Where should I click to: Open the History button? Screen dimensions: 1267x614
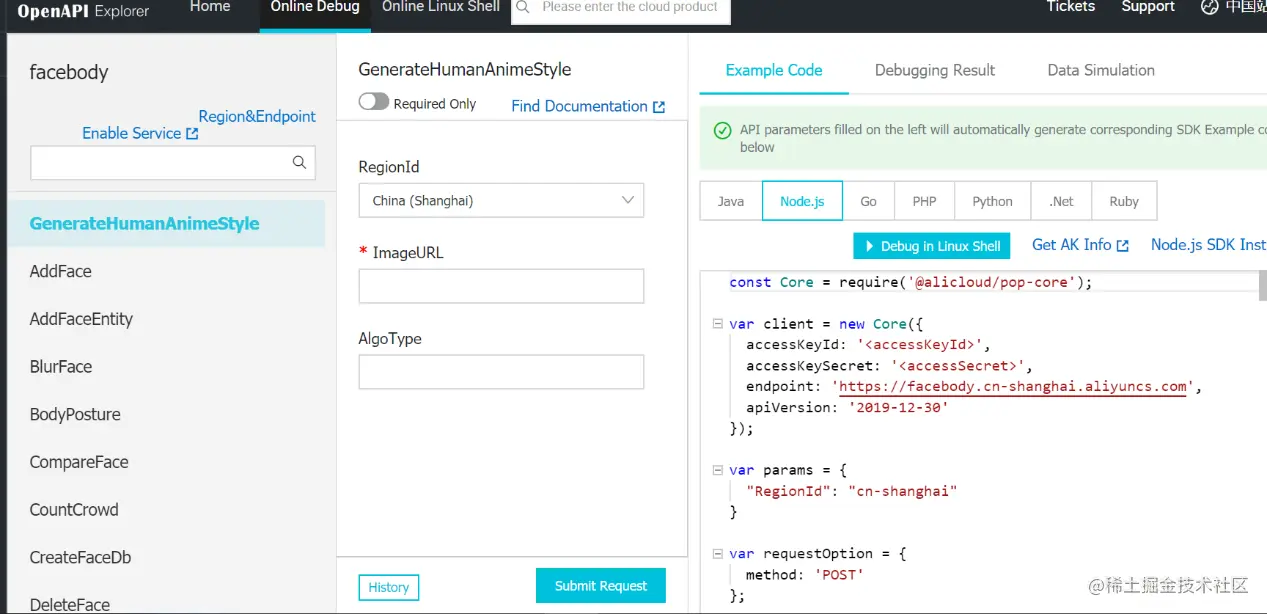pyautogui.click(x=388, y=587)
